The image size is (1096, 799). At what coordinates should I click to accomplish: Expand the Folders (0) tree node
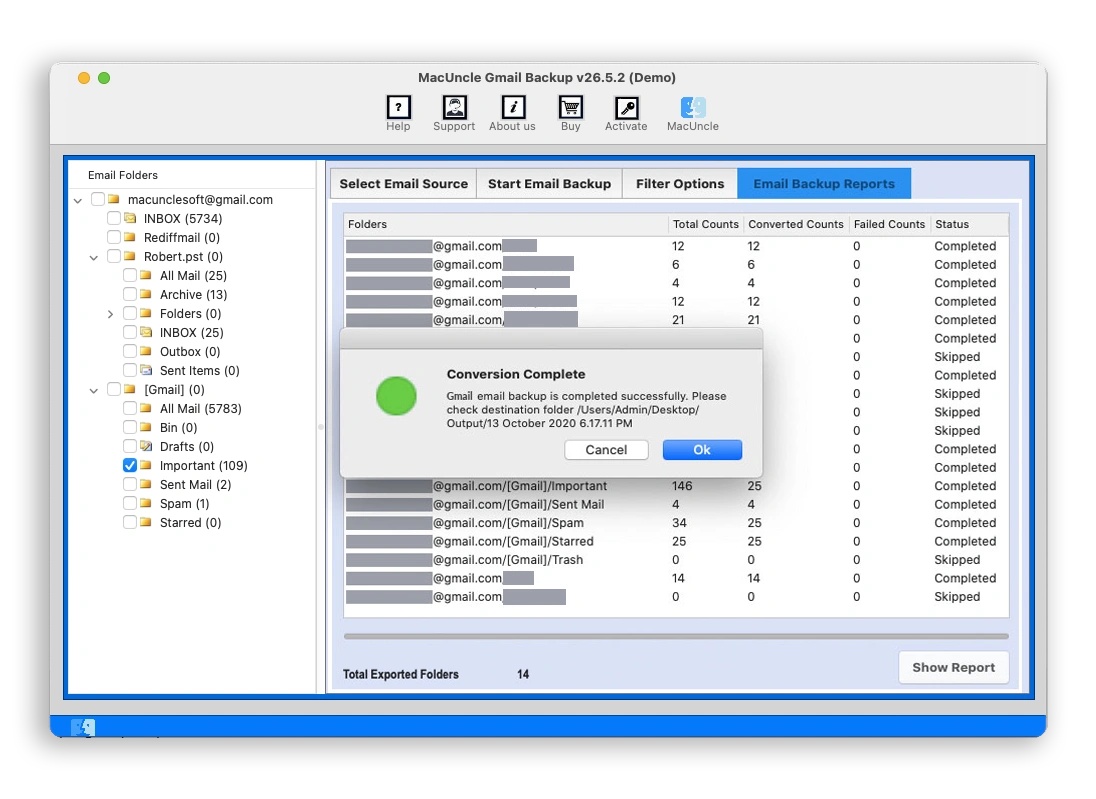click(110, 314)
